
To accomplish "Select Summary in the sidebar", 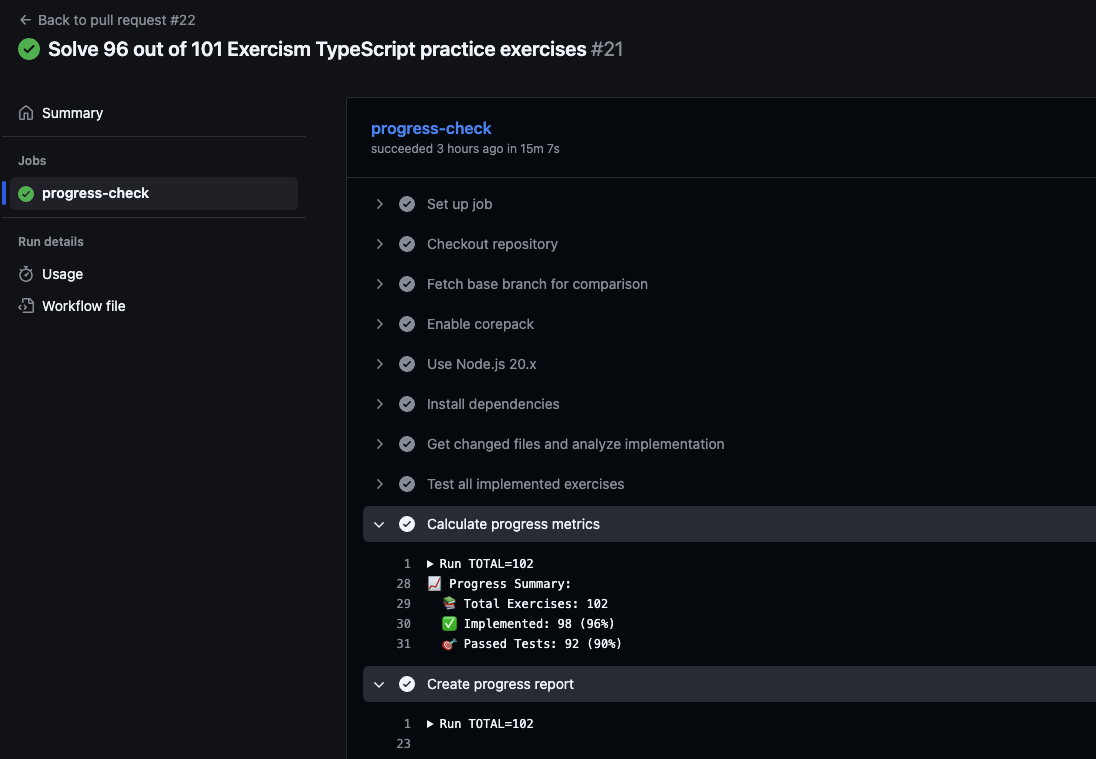I will pos(72,112).
